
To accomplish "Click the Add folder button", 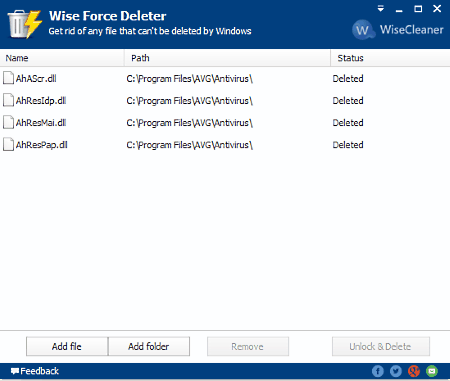I will tap(149, 346).
